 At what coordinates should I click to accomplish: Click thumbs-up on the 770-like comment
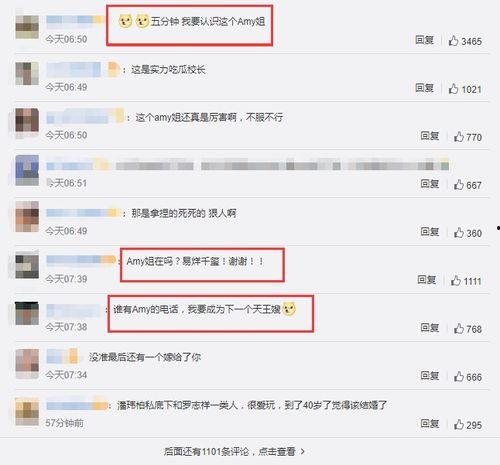click(x=459, y=137)
